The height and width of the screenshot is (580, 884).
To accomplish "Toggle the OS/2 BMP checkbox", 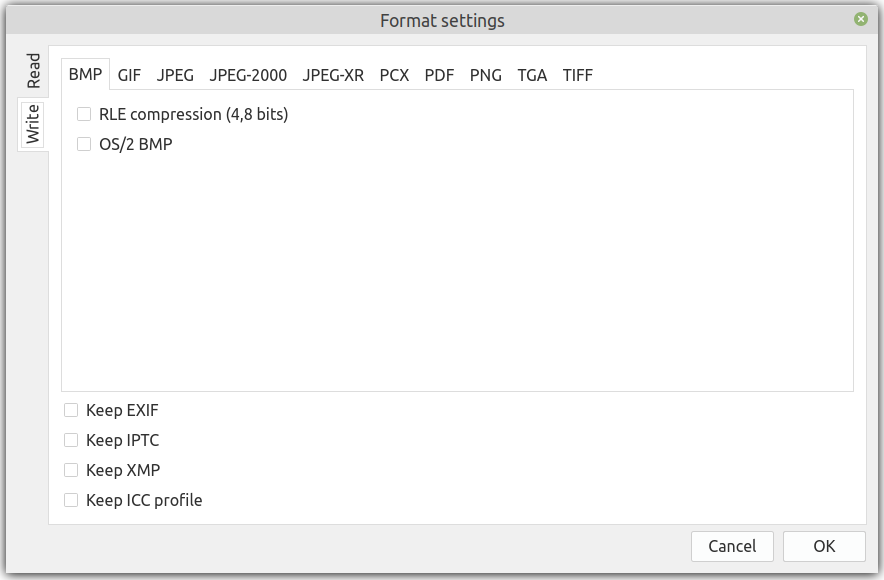I will 84,145.
